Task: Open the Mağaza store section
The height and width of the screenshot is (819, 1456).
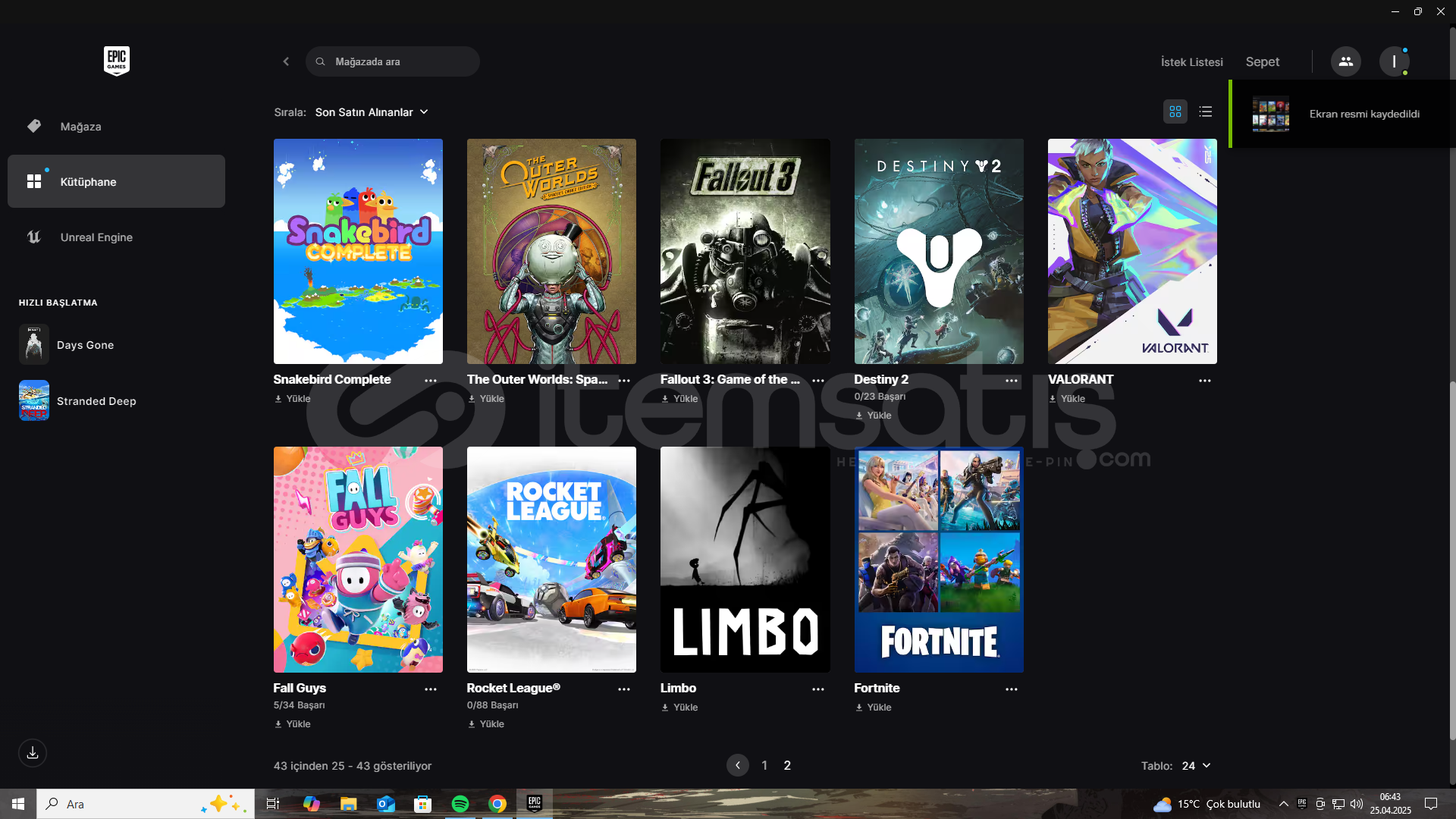Action: (116, 127)
